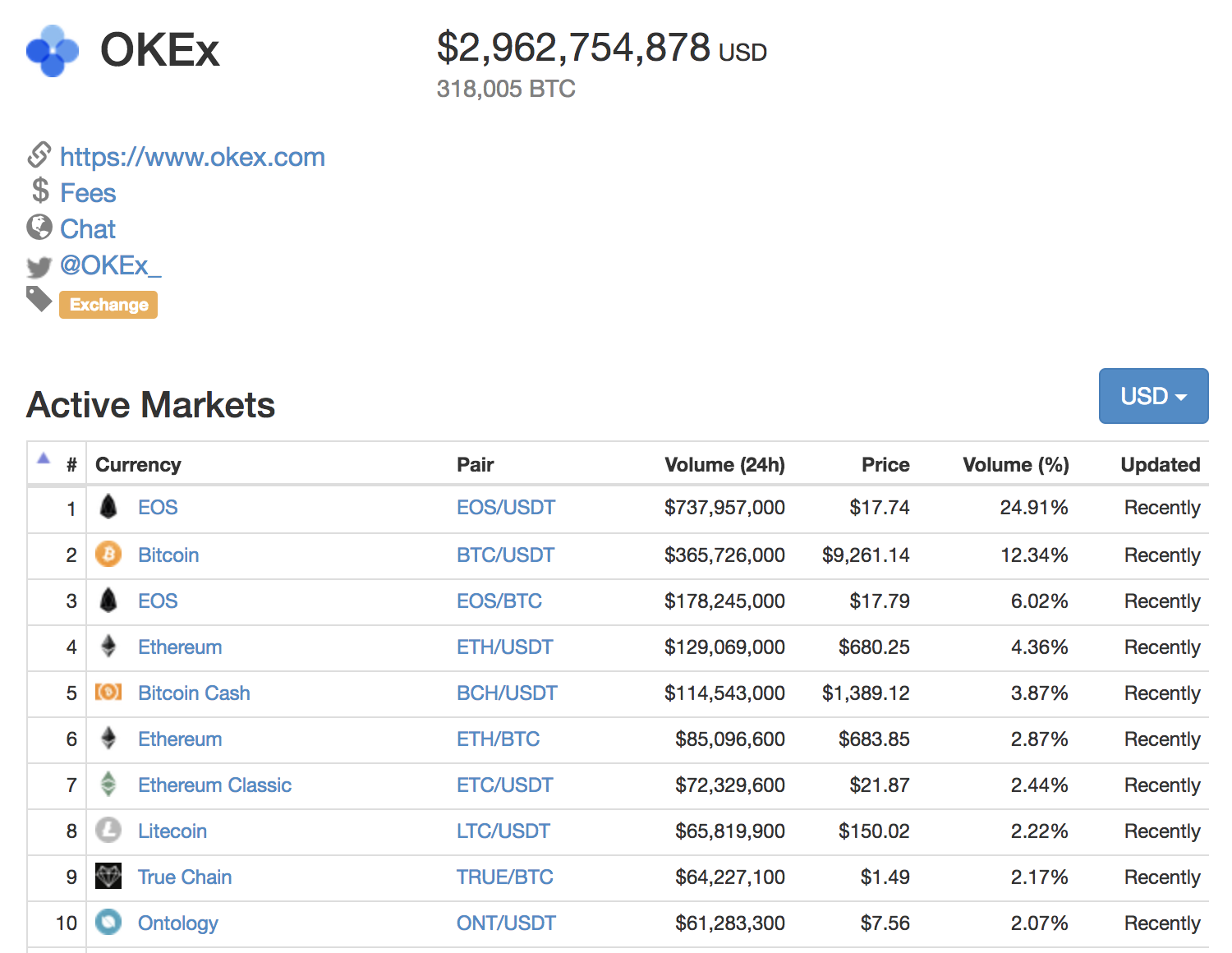Sort by Pair column header
Screen dimensions: 1232x953
(475, 465)
